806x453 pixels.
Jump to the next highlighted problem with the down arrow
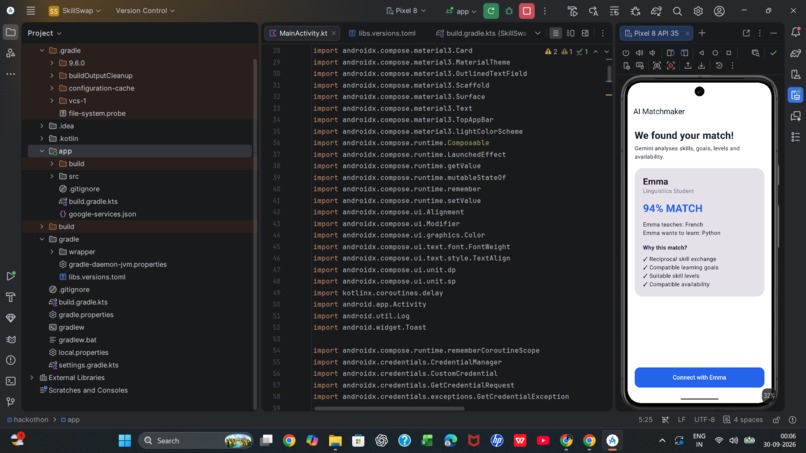[607, 52]
